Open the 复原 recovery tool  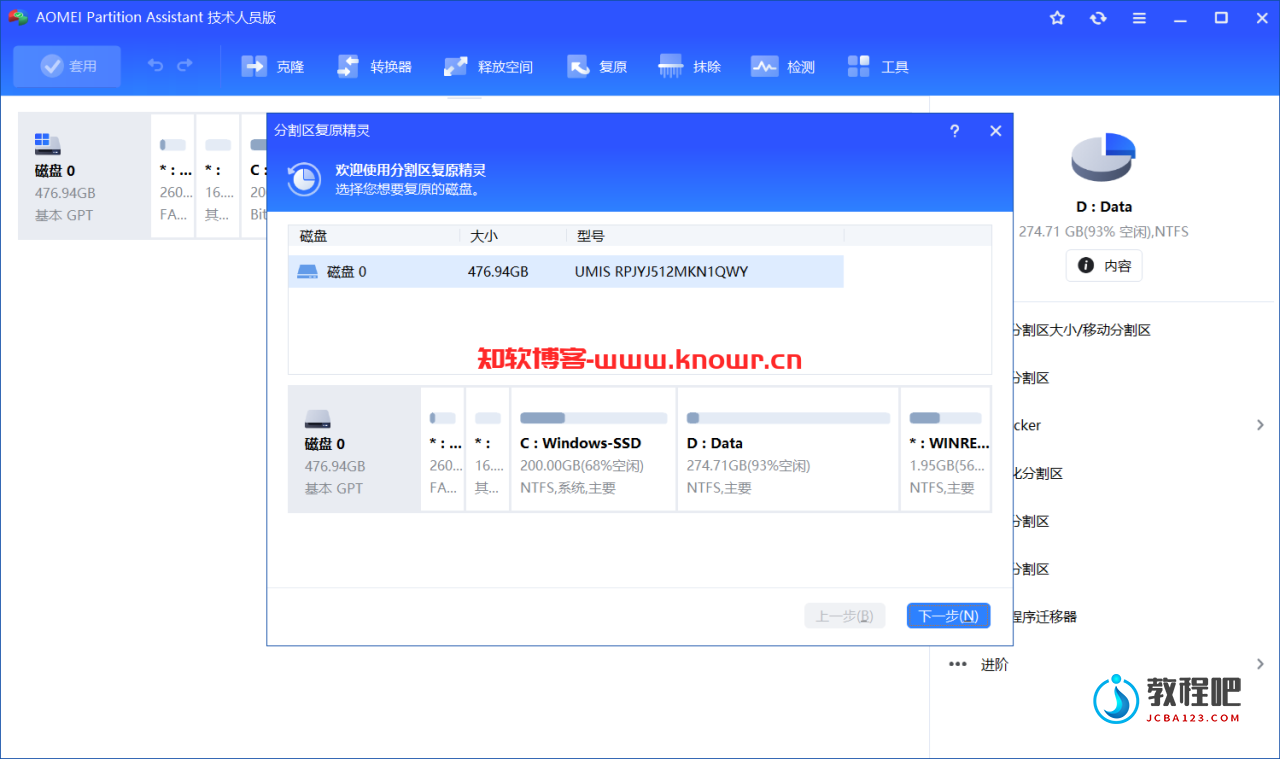tap(597, 67)
